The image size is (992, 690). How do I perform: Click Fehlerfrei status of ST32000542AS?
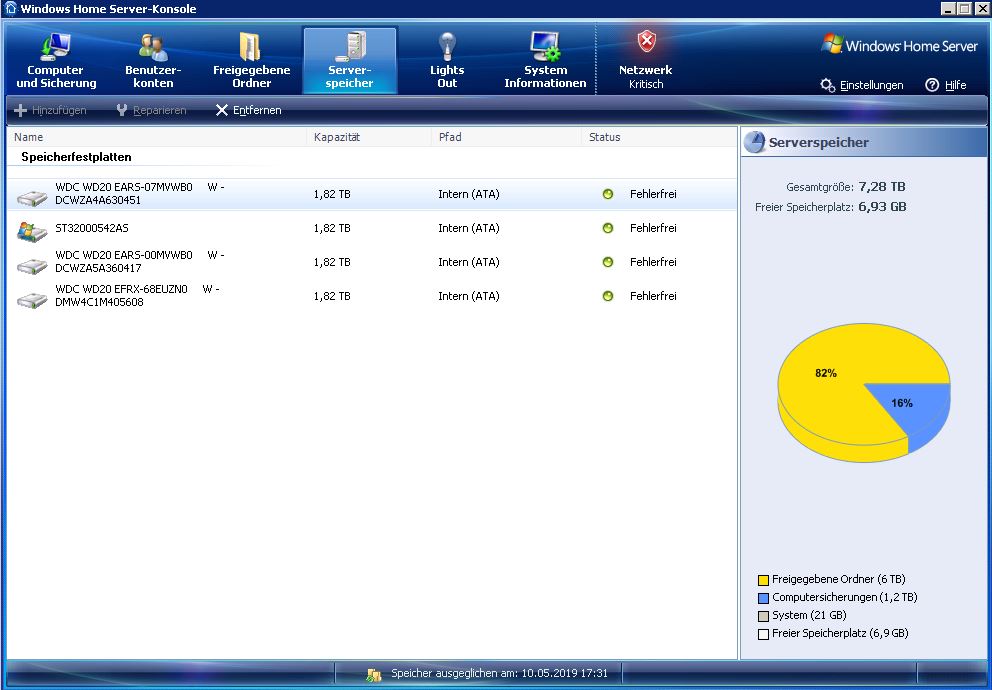pyautogui.click(x=653, y=228)
